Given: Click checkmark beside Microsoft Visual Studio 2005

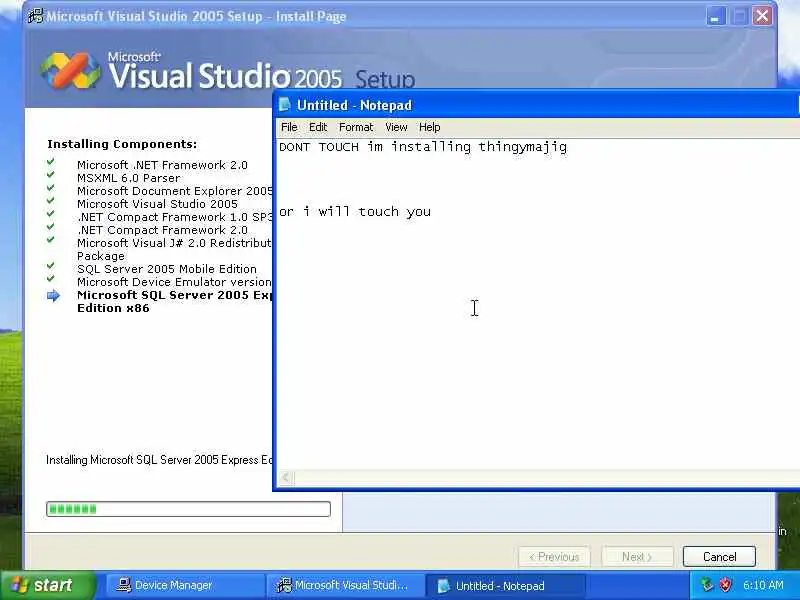Looking at the screenshot, I should (51, 201).
